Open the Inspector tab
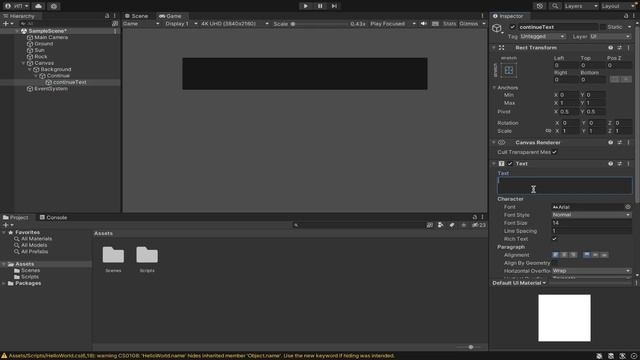Viewport: 640px width, 360px height. [508, 16]
